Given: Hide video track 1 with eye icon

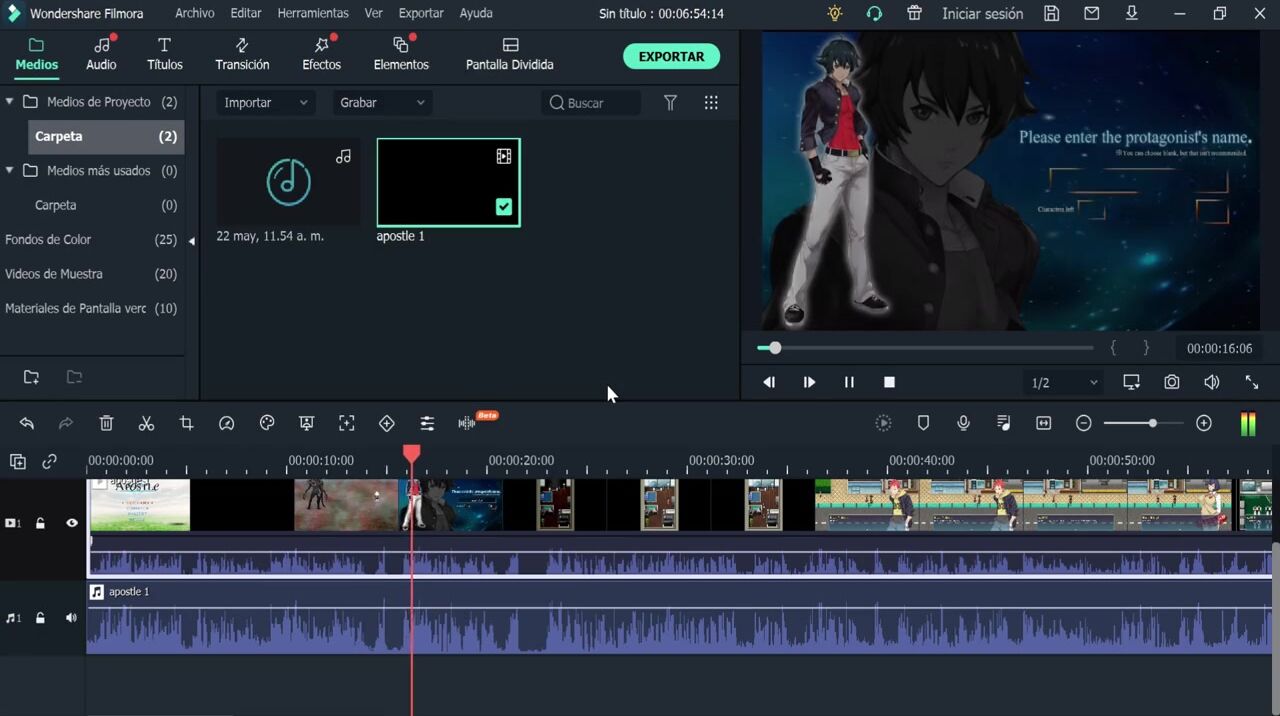Looking at the screenshot, I should click(71, 523).
